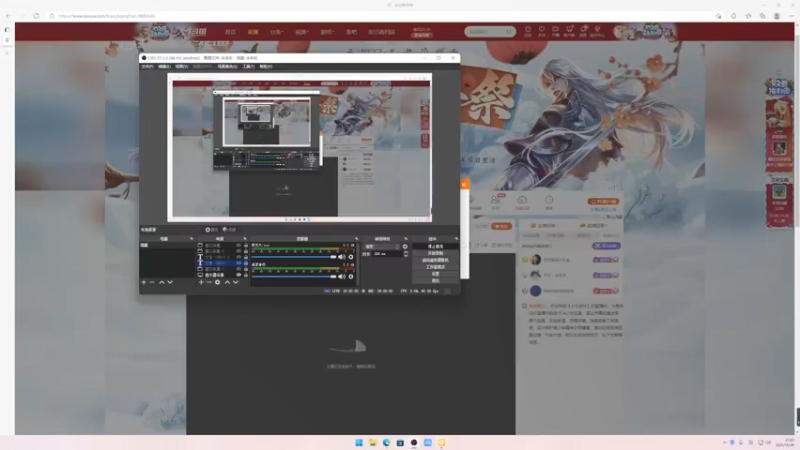Open the File menu in OBS

tap(147, 66)
